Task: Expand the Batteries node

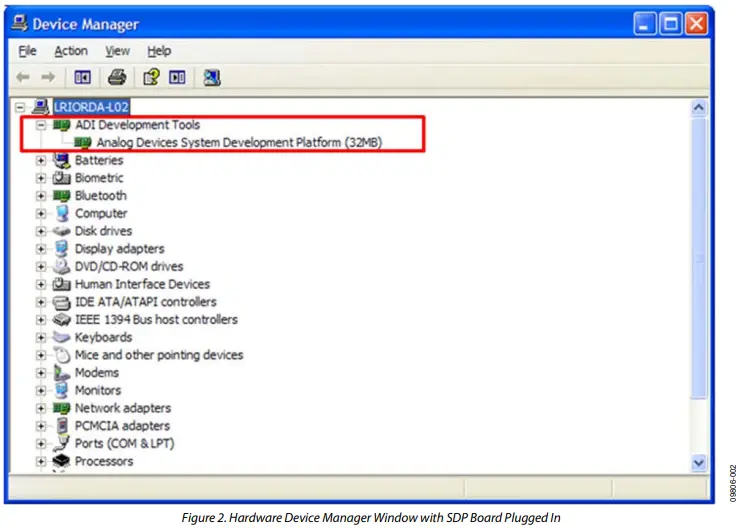Action: (41, 161)
